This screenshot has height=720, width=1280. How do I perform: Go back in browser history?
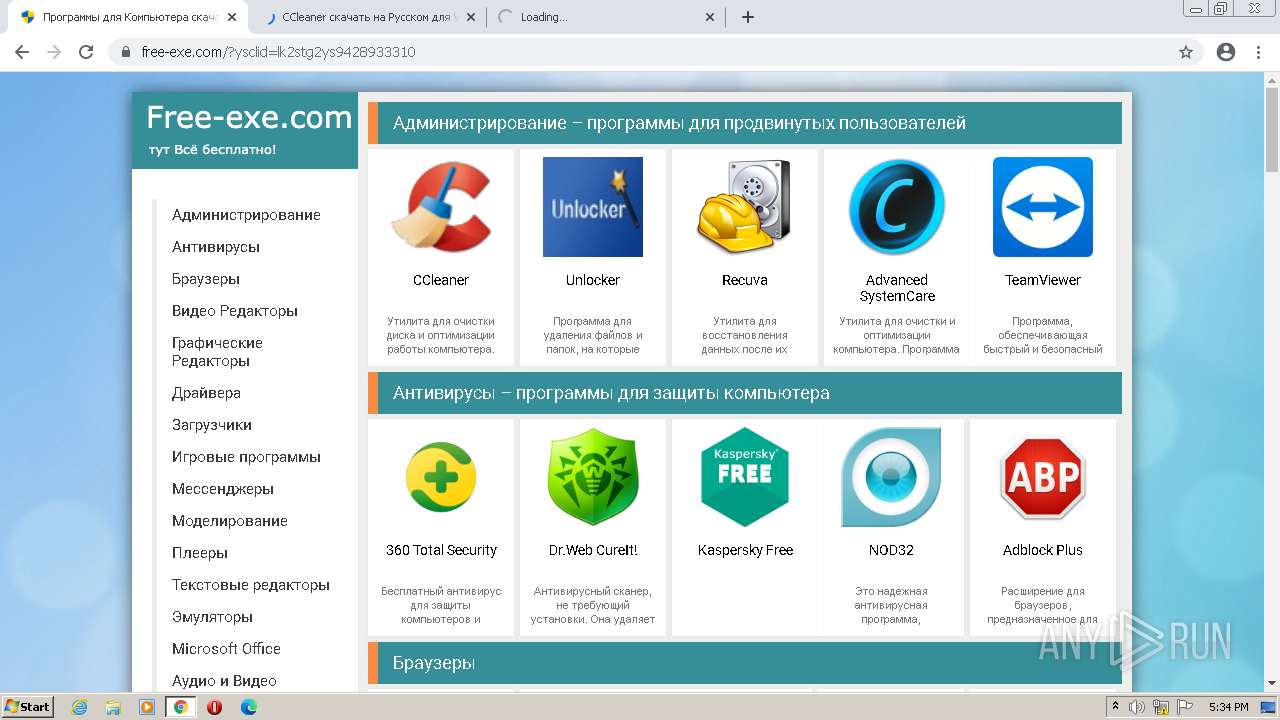point(22,52)
